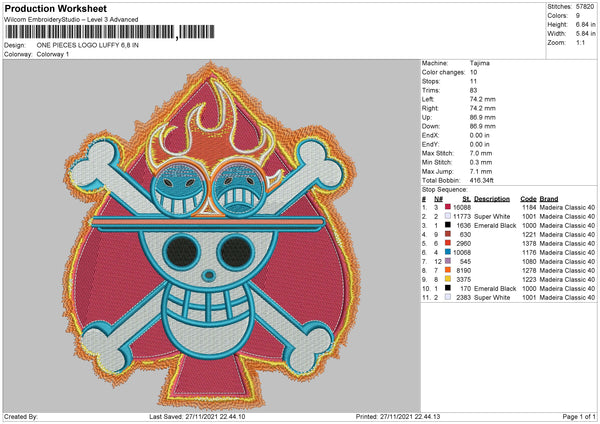Click 'Emerald Black' in the 170-stitch row
The width and height of the screenshot is (600, 424).
pyautogui.click(x=495, y=288)
